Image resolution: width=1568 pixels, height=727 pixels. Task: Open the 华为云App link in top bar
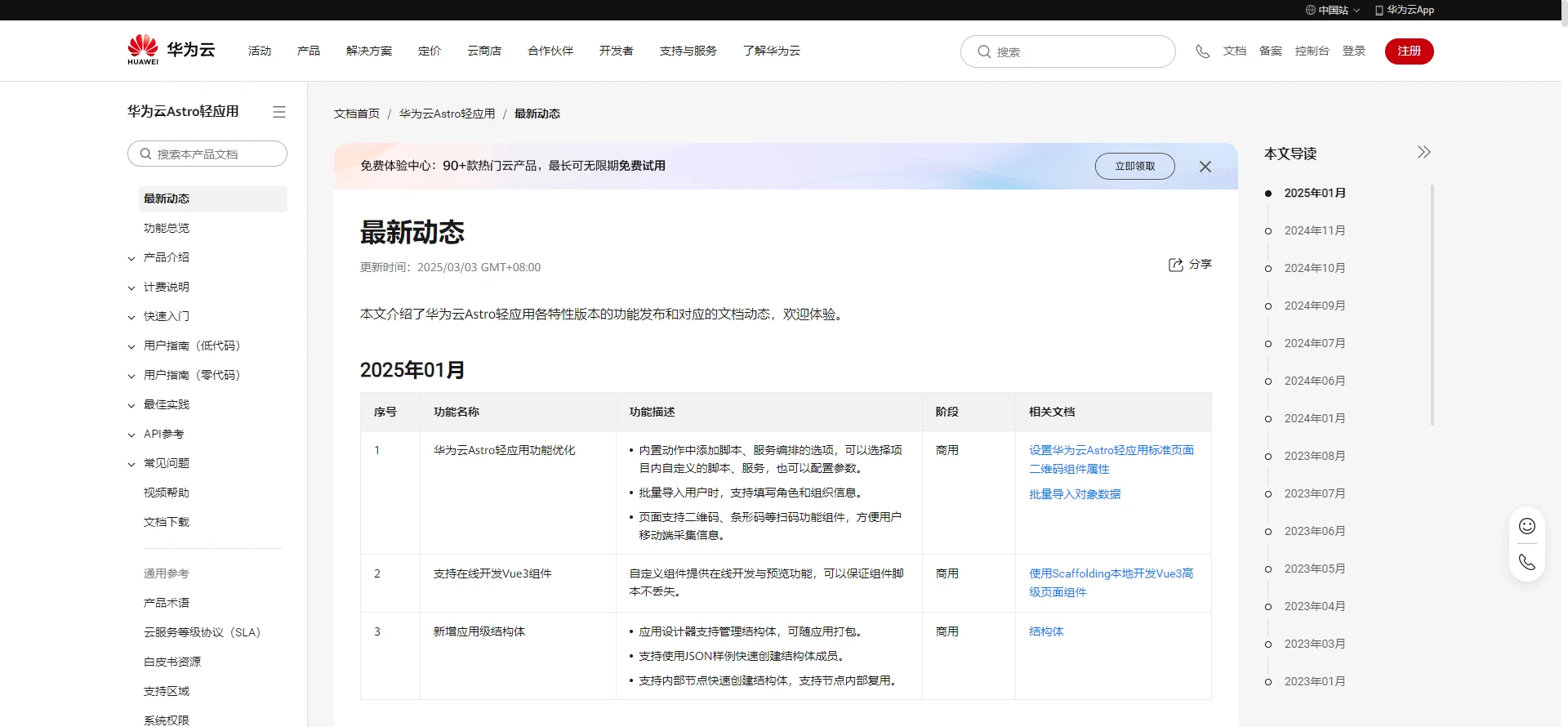[x=1405, y=10]
